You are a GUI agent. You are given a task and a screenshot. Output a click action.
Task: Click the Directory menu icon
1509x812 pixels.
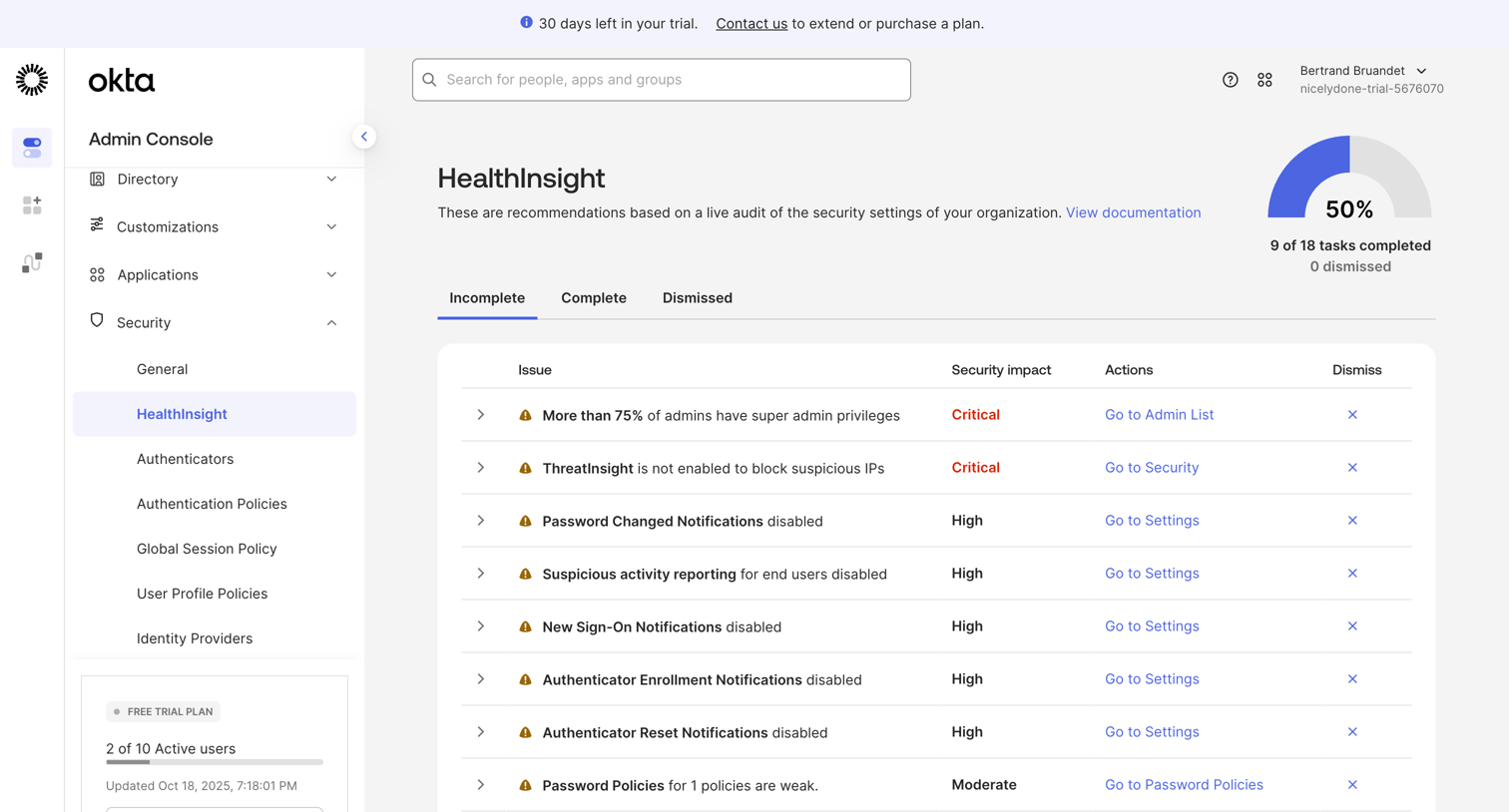click(97, 180)
